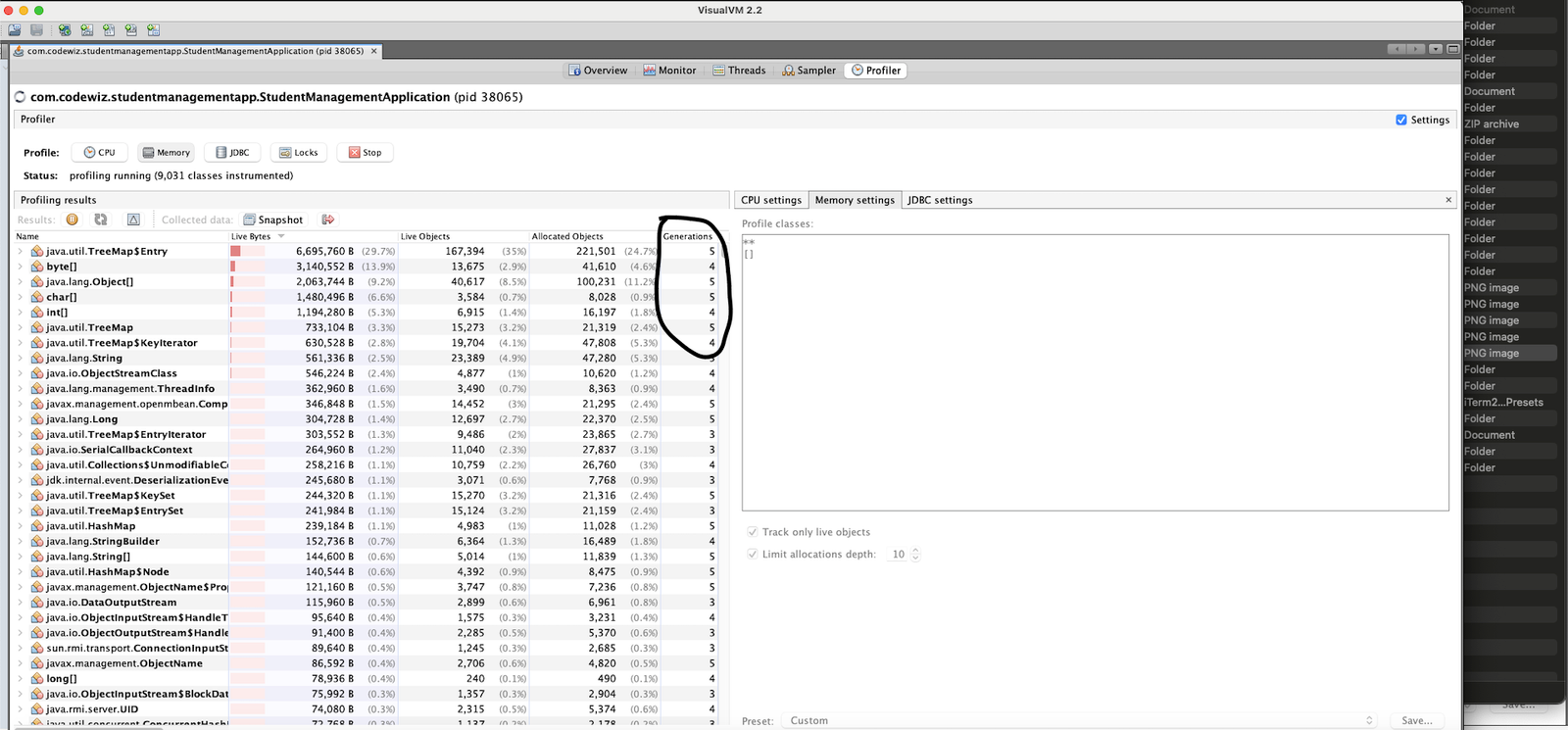1568x730 pixels.
Task: Click the pause results icon
Action: coord(73,219)
